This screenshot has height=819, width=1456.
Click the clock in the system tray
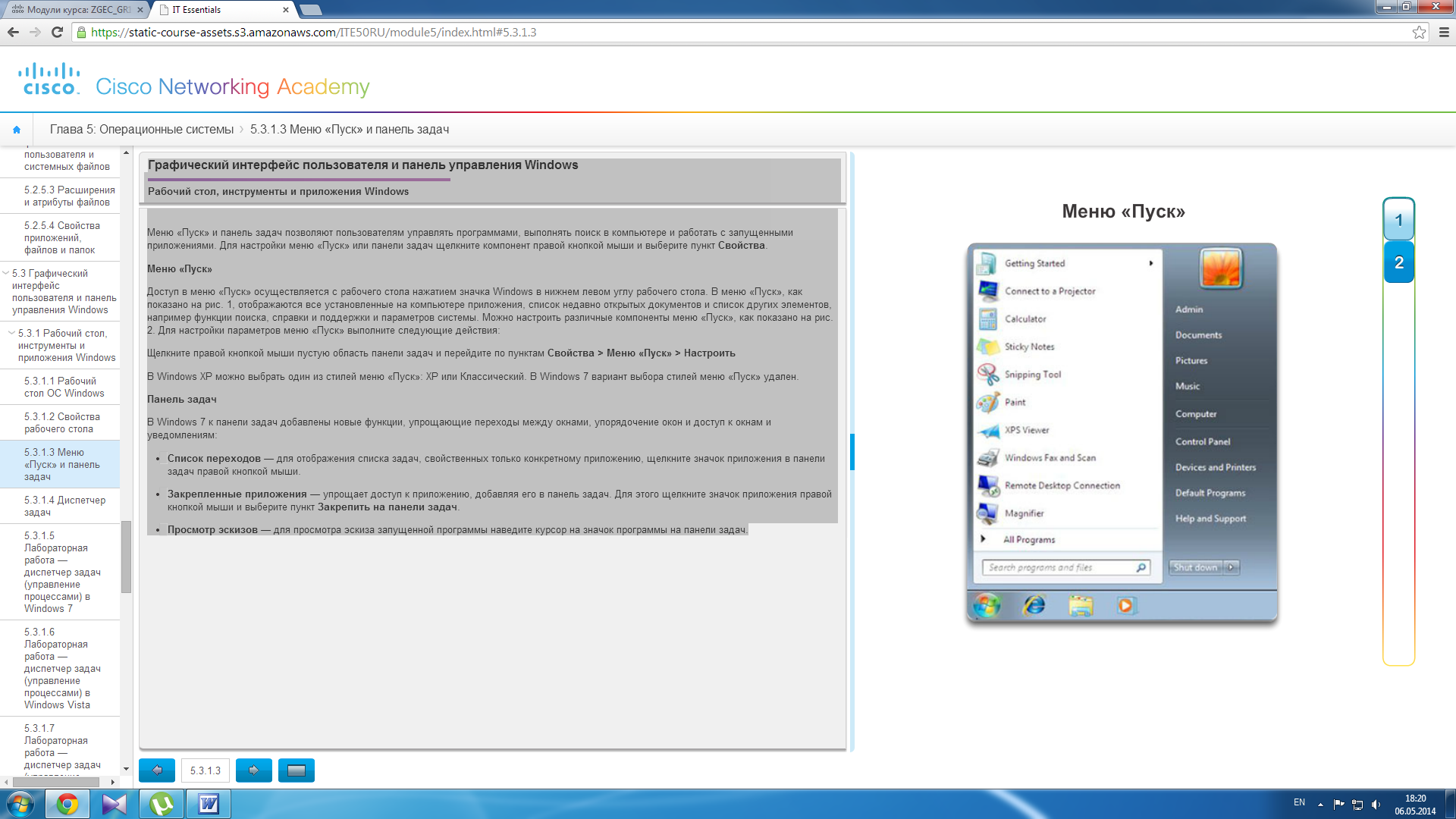coord(1415,805)
